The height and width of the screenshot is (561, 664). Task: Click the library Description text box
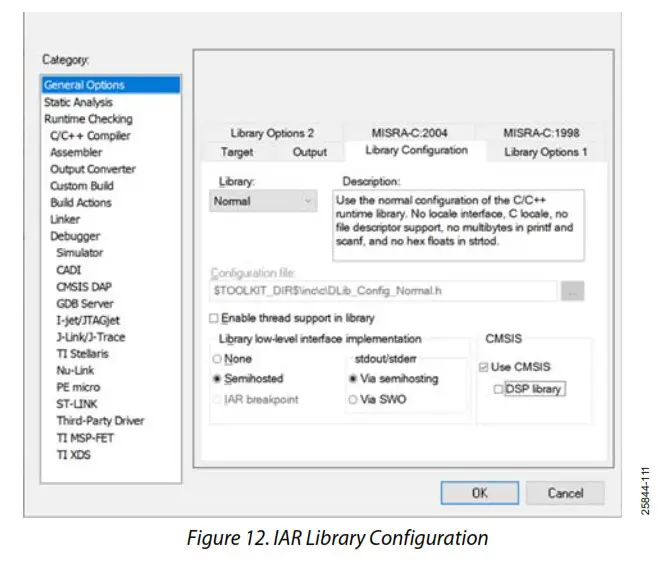pyautogui.click(x=458, y=225)
